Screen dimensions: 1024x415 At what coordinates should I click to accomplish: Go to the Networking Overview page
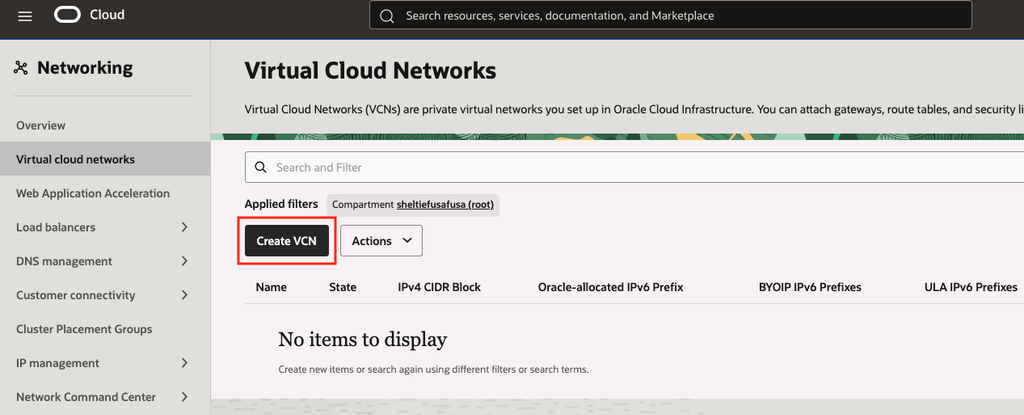40,125
